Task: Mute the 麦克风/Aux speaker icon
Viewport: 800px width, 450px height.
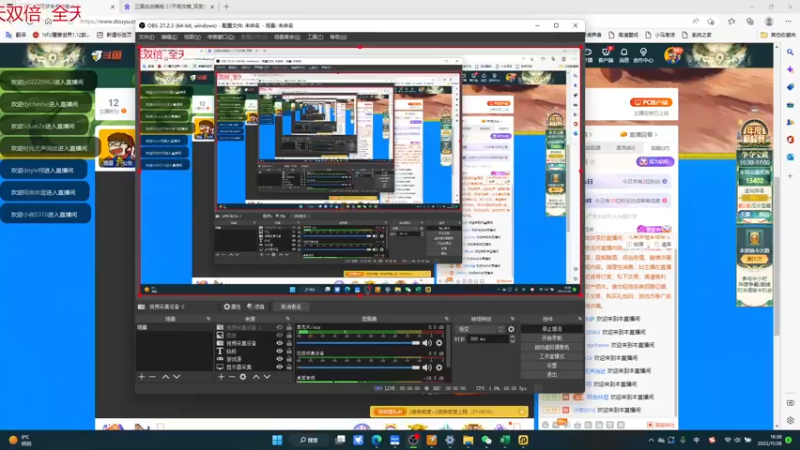Action: (x=427, y=343)
